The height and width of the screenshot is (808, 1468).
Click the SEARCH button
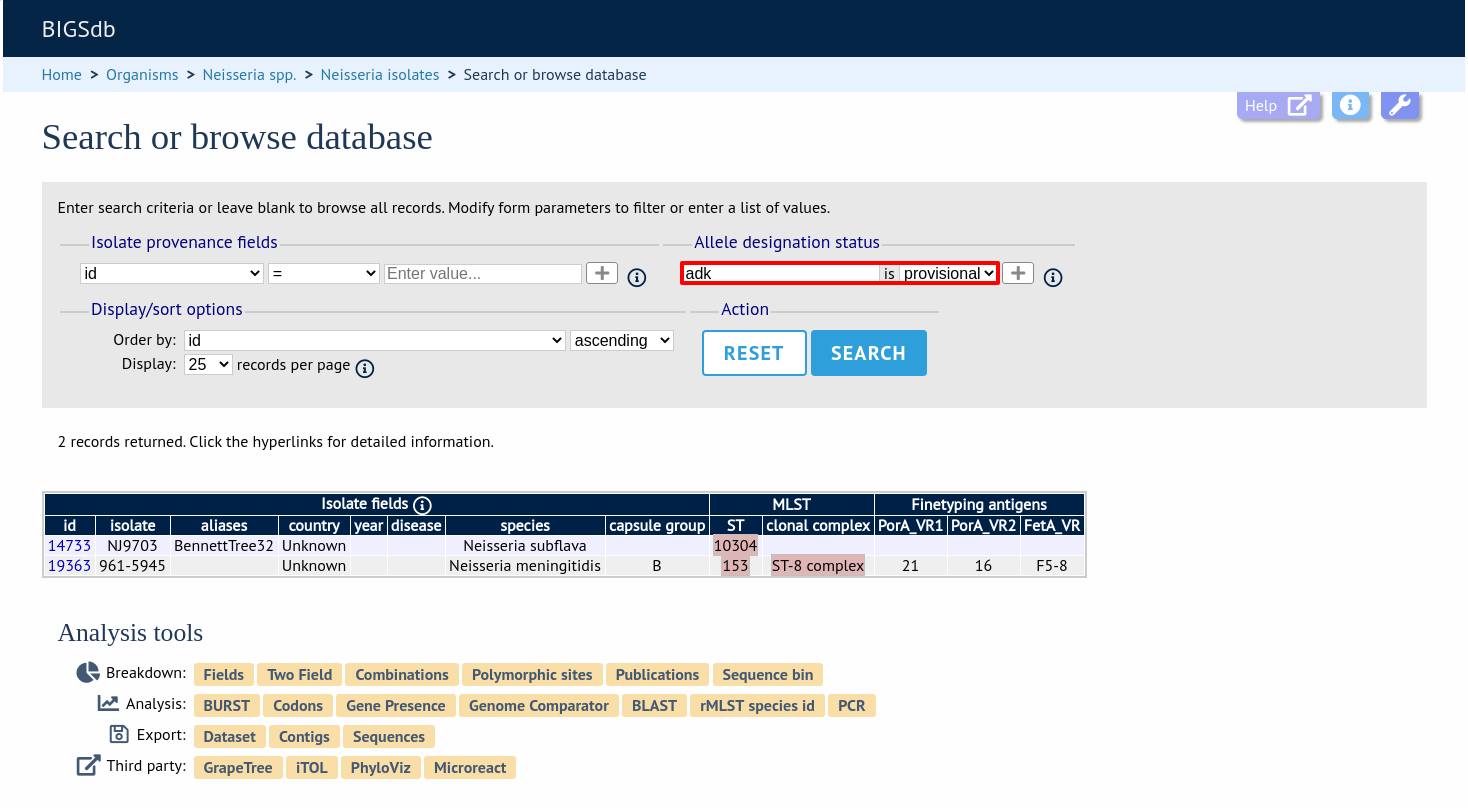tap(869, 353)
